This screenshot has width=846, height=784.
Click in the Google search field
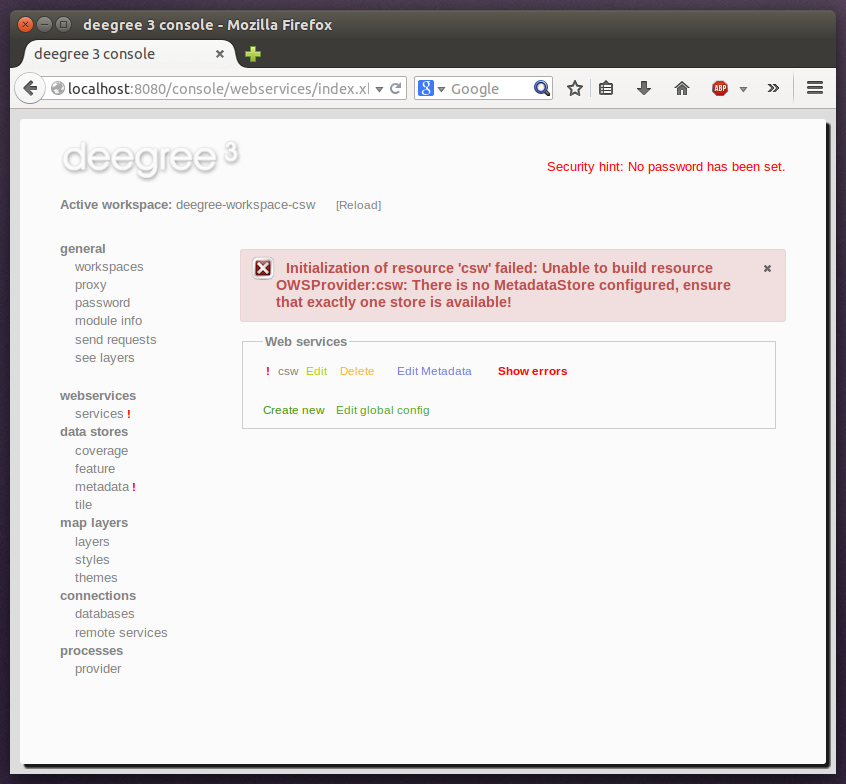click(x=488, y=88)
